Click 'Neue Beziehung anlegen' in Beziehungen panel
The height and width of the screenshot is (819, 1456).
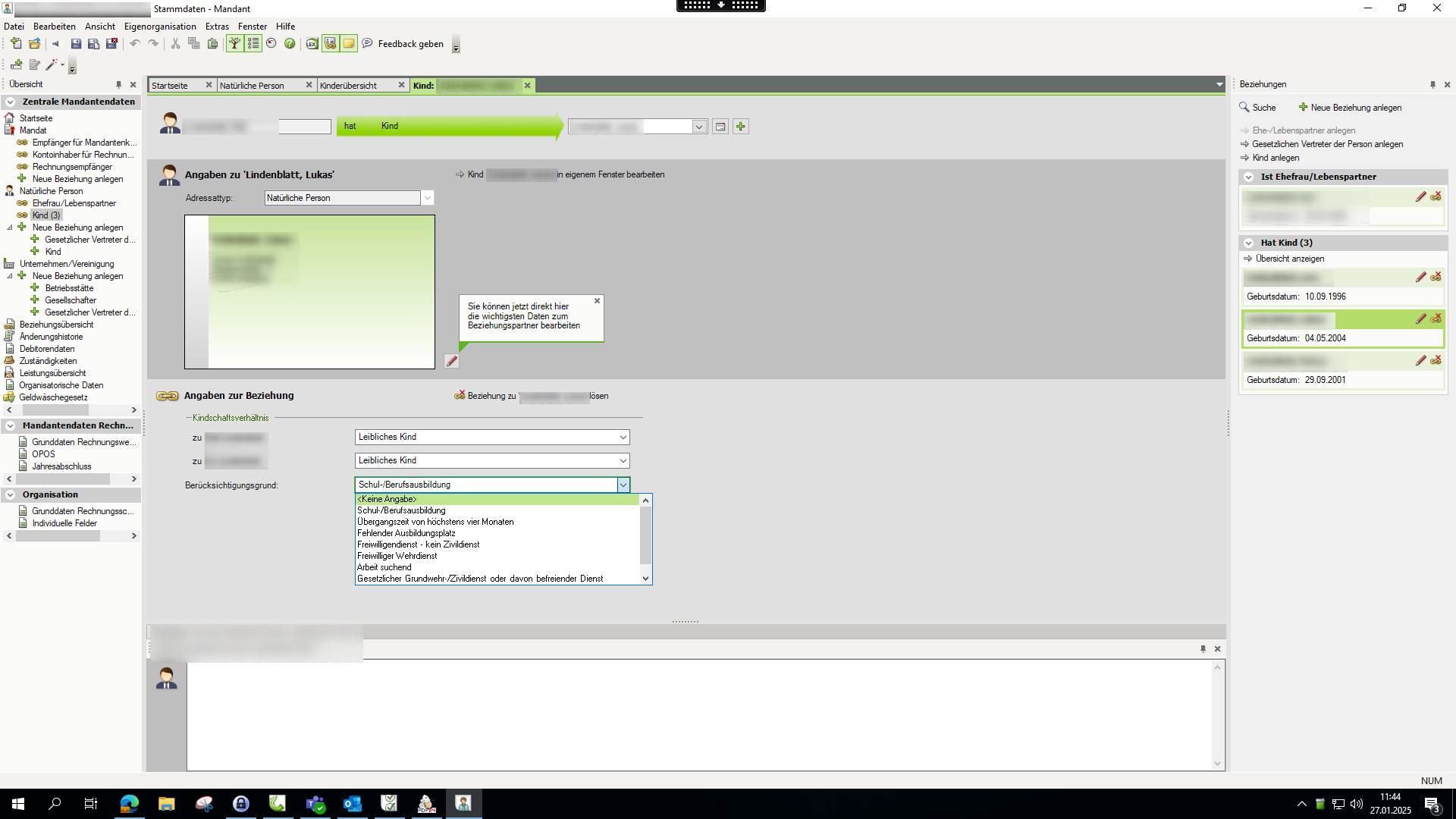pos(1355,108)
